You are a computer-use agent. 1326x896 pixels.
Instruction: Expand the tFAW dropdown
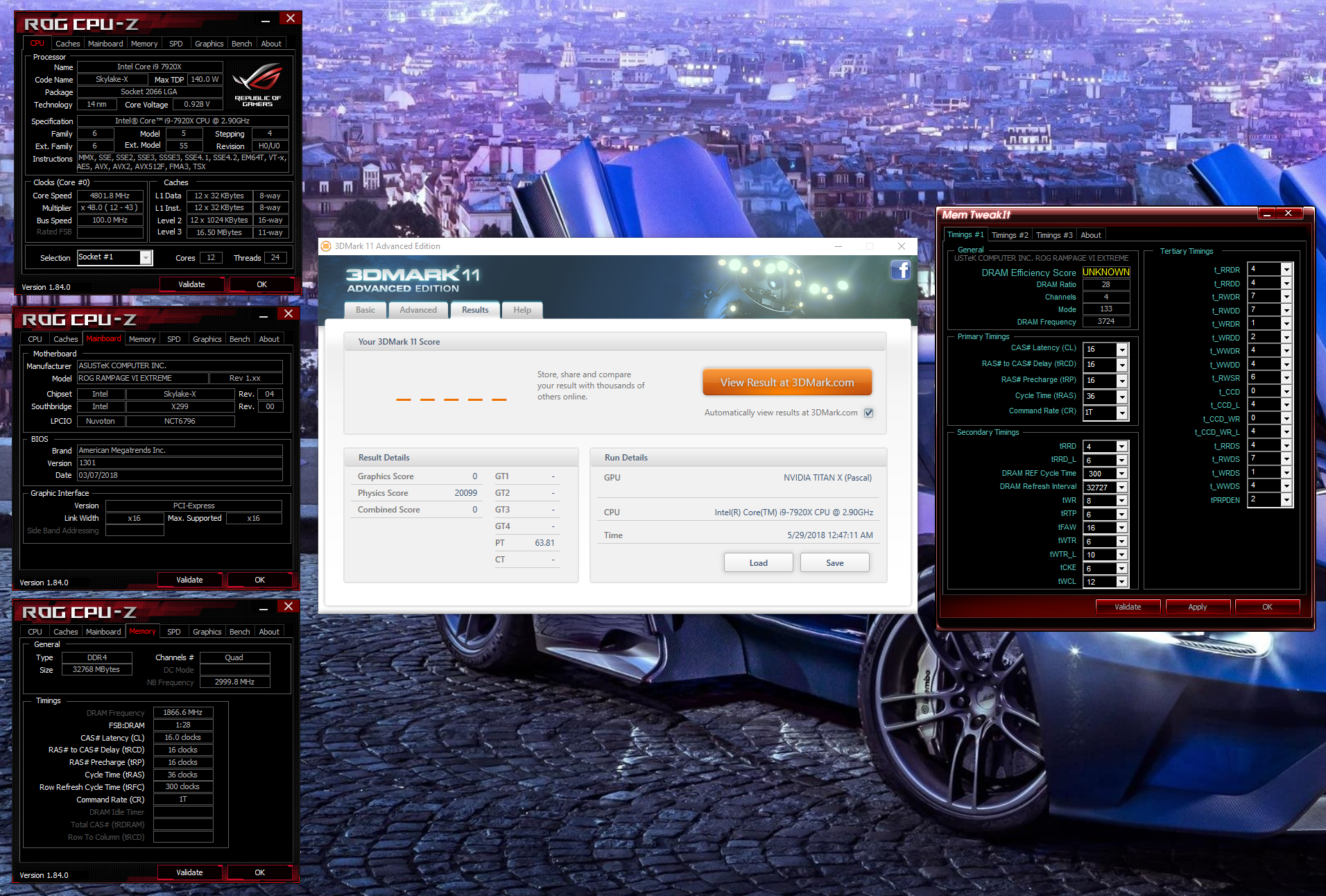tap(1121, 528)
